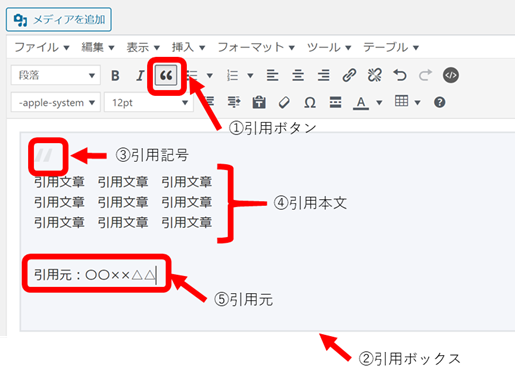This screenshot has width=515, height=377.
Task: Toggle italic formatting
Action: (140, 76)
